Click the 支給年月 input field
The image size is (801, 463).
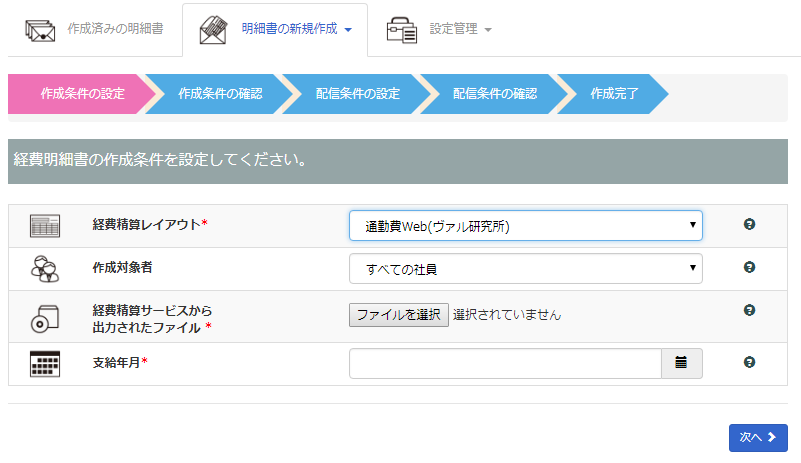(x=505, y=363)
